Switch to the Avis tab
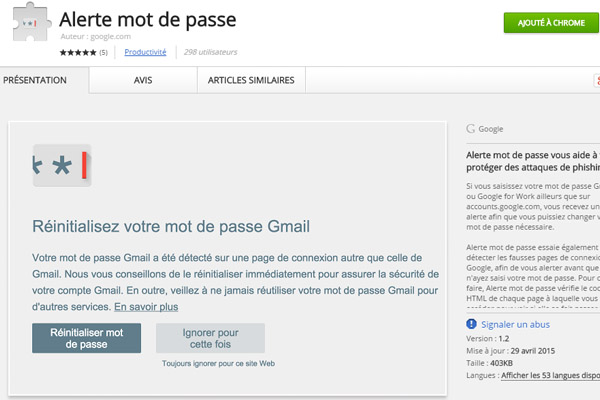 click(x=143, y=80)
